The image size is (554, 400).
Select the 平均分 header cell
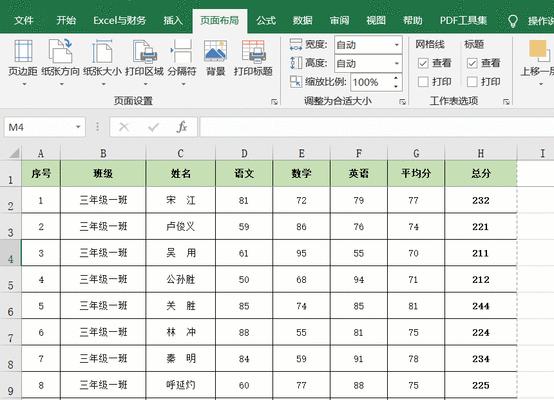point(416,173)
